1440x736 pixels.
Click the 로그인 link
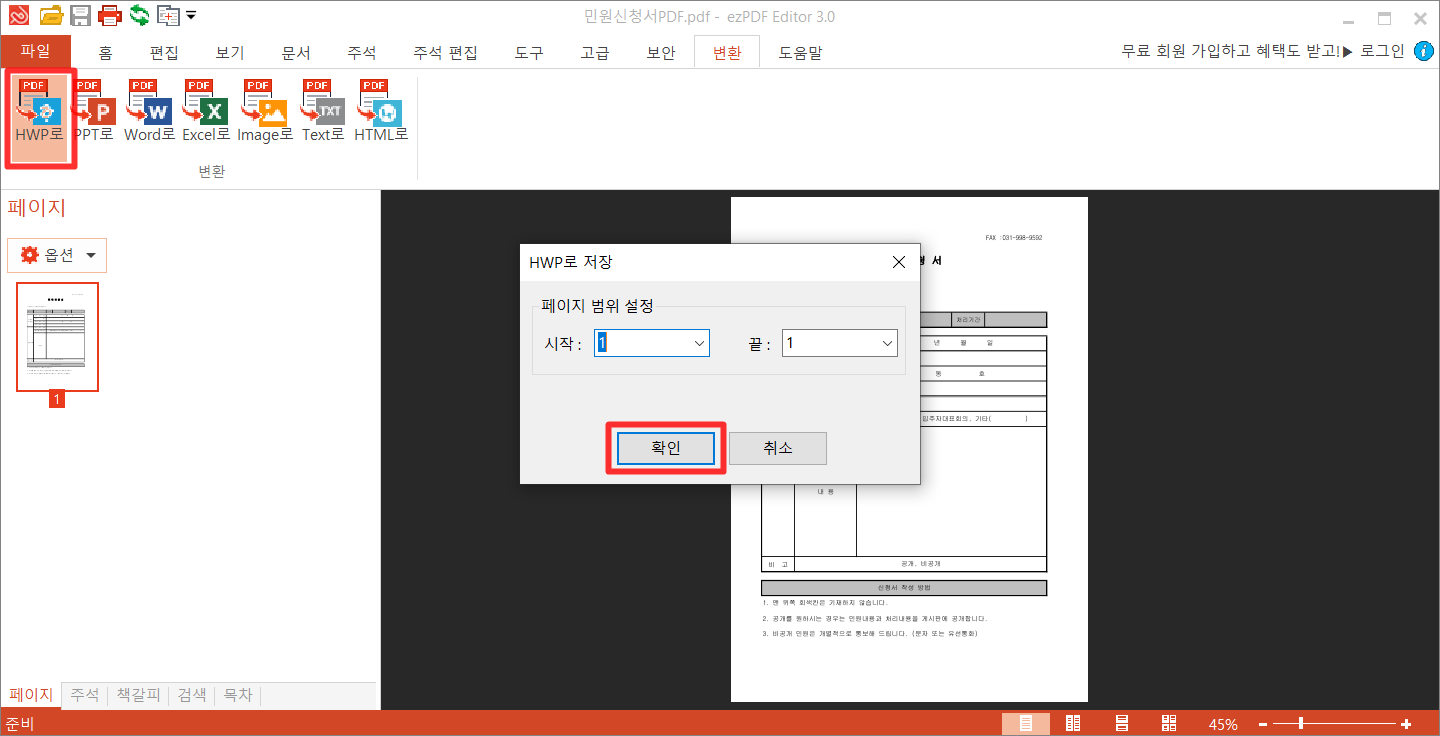[1381, 51]
